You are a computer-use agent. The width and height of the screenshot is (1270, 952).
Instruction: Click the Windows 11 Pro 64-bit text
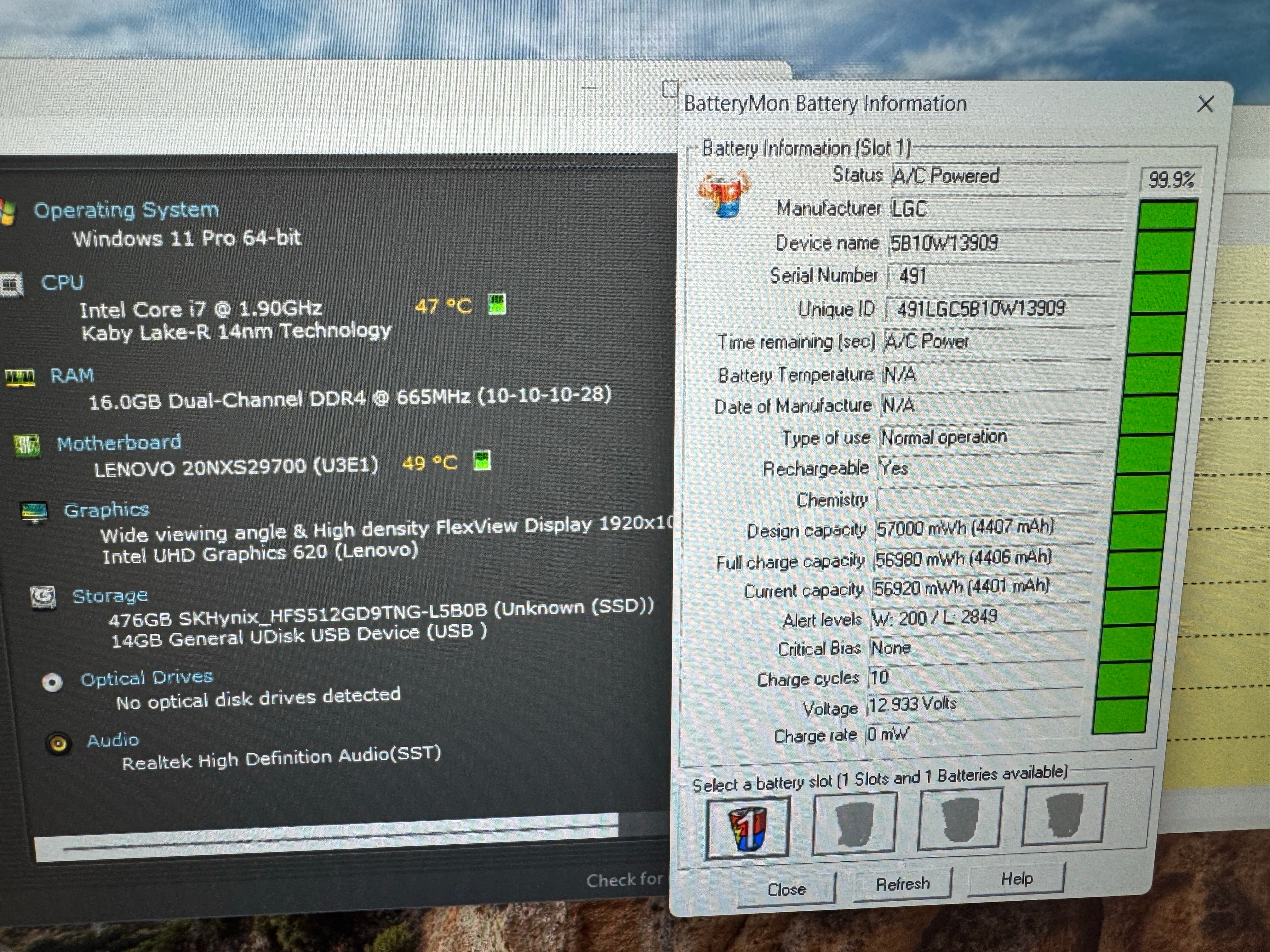[186, 238]
